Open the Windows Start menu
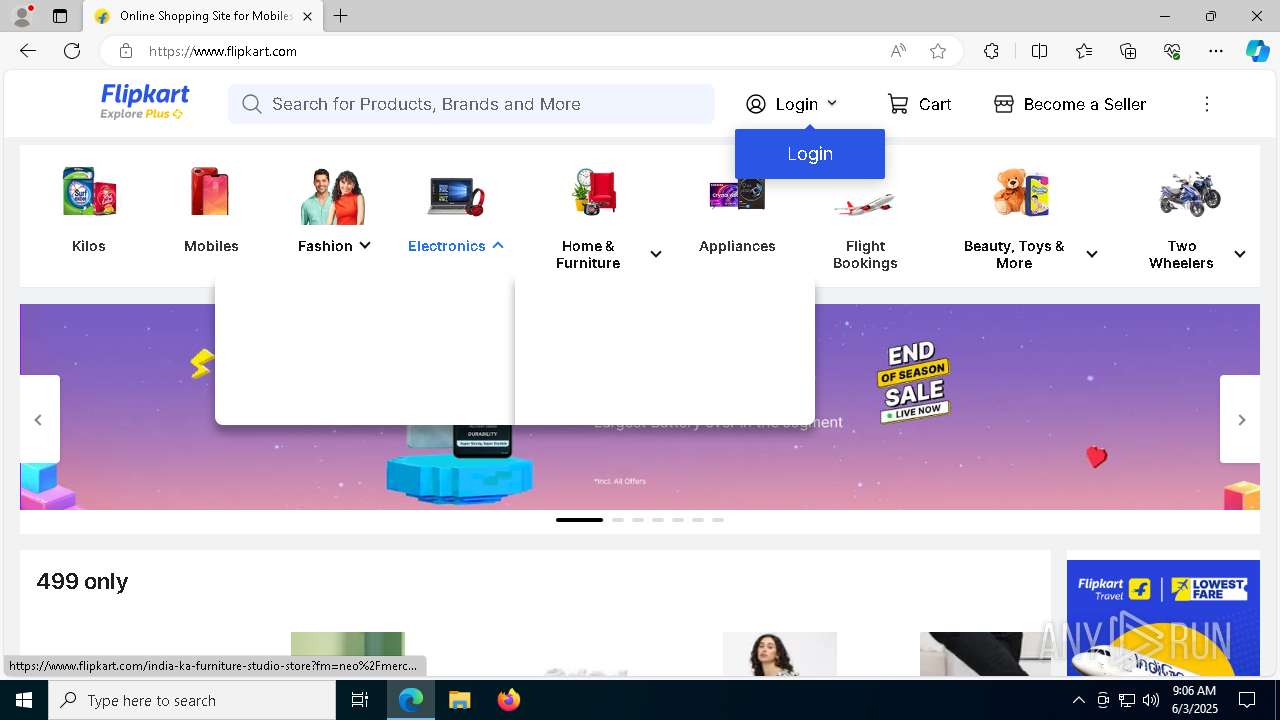 (24, 700)
